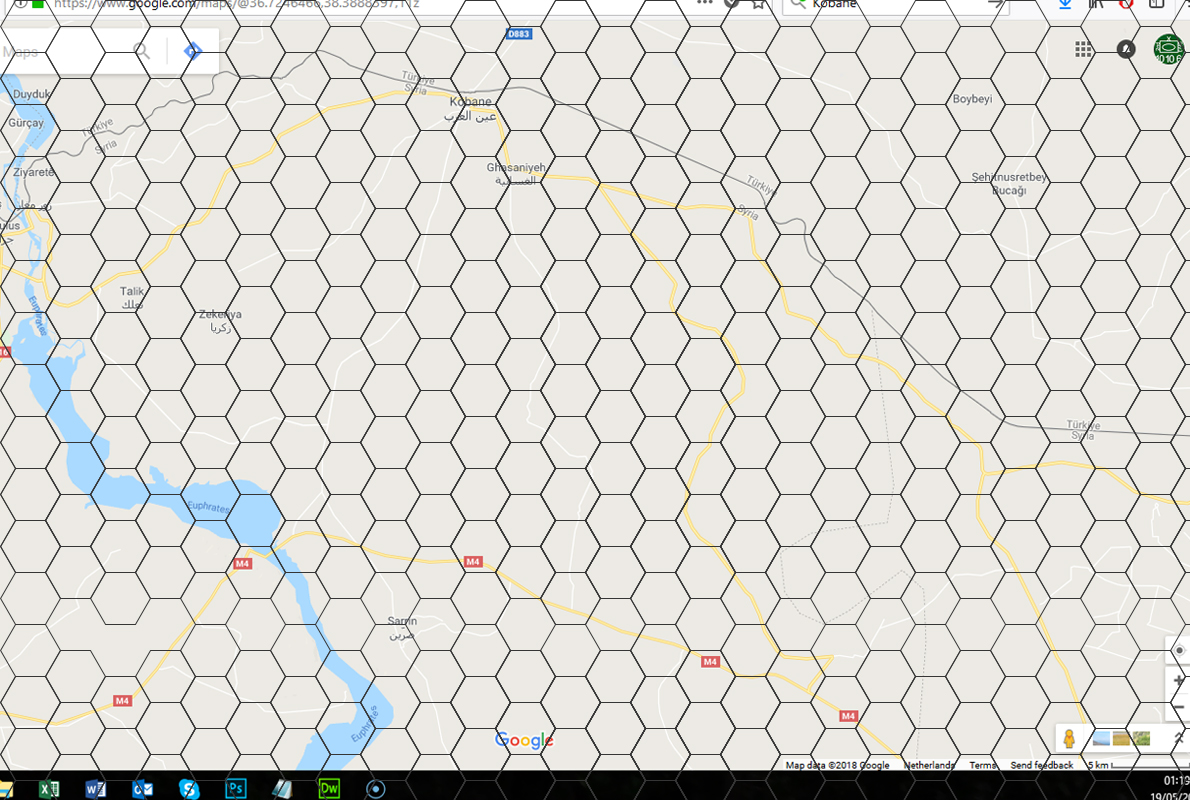1190x800 pixels.
Task: Open the green imagery thumbnail
Action: pyautogui.click(x=1141, y=739)
